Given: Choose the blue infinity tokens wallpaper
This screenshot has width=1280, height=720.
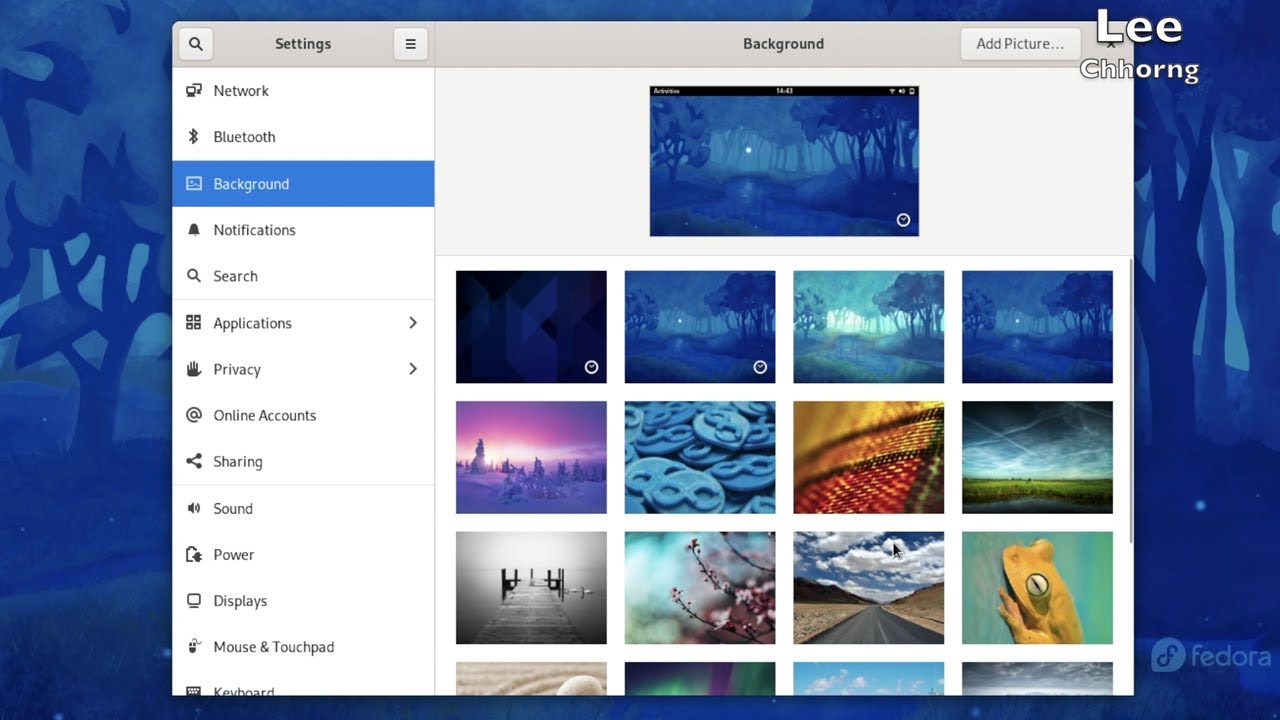Looking at the screenshot, I should 700,457.
